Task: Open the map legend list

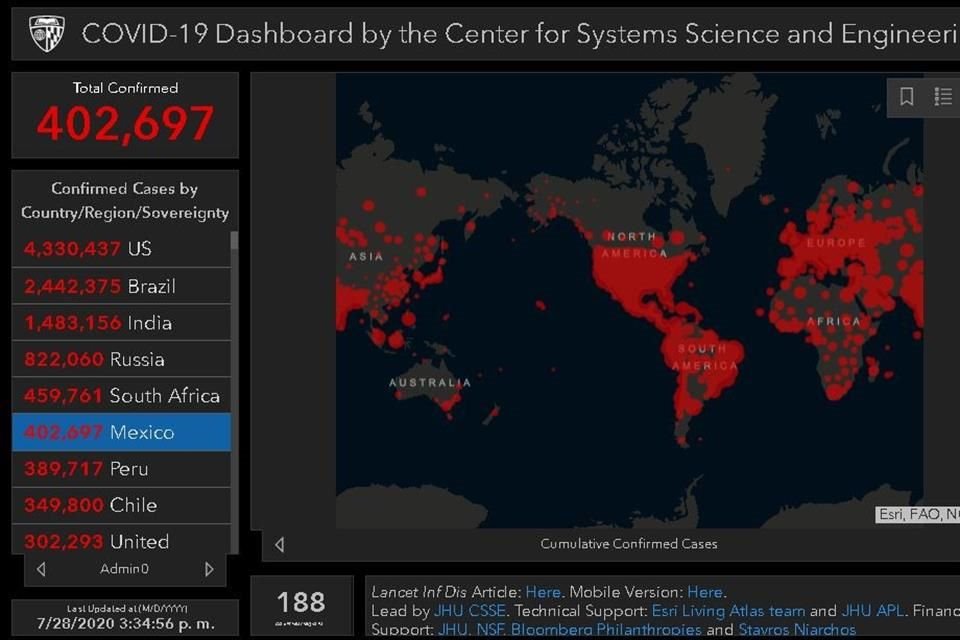Action: (943, 96)
